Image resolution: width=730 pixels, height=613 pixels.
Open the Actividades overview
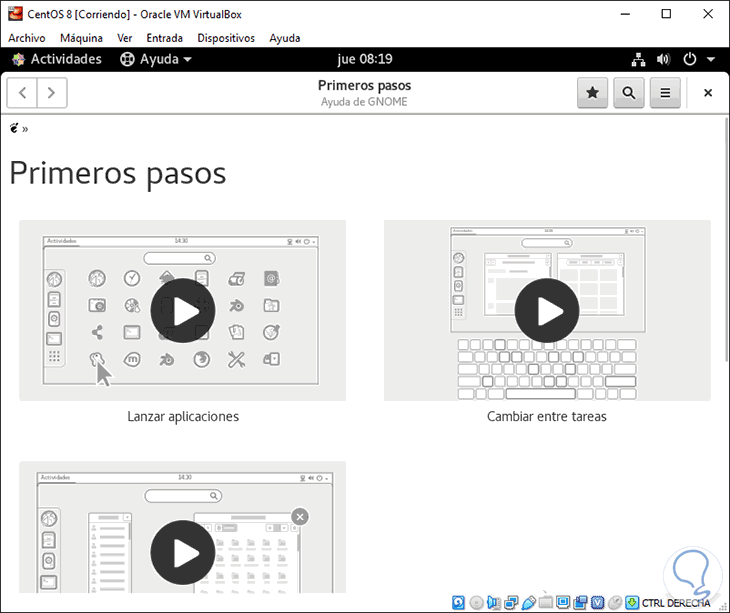[x=57, y=59]
